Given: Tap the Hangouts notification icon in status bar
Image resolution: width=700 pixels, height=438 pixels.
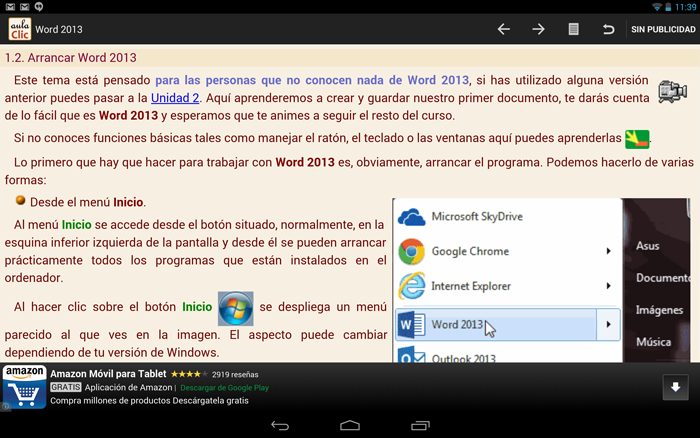Looking at the screenshot, I should pyautogui.click(x=39, y=7).
